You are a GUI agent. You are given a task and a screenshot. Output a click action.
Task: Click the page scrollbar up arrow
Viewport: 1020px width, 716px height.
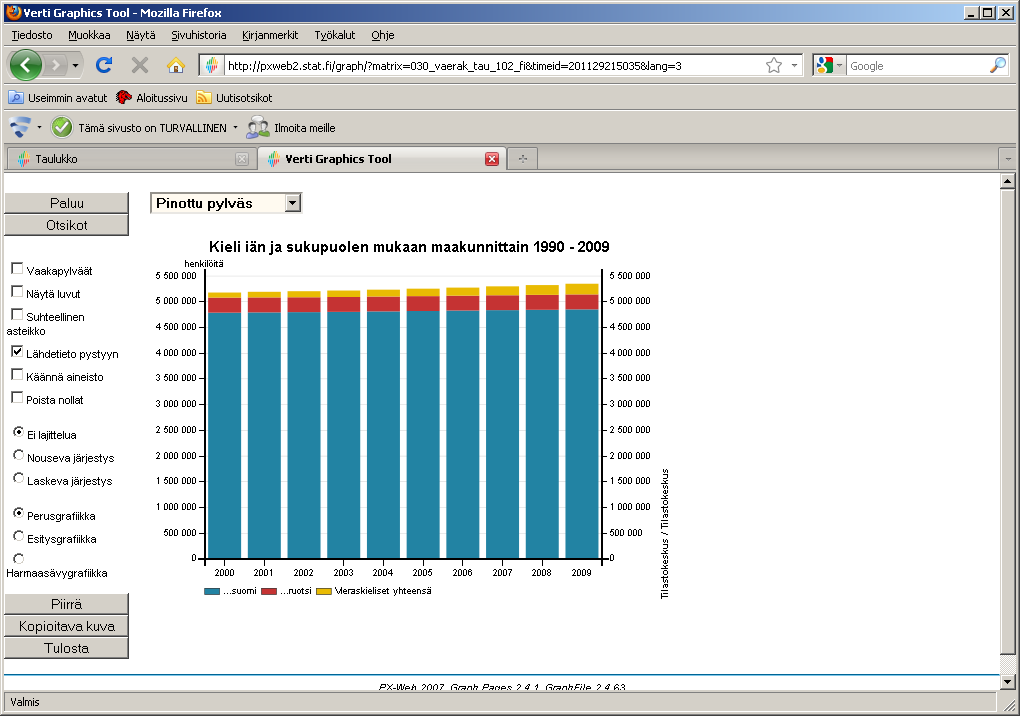tap(1008, 181)
